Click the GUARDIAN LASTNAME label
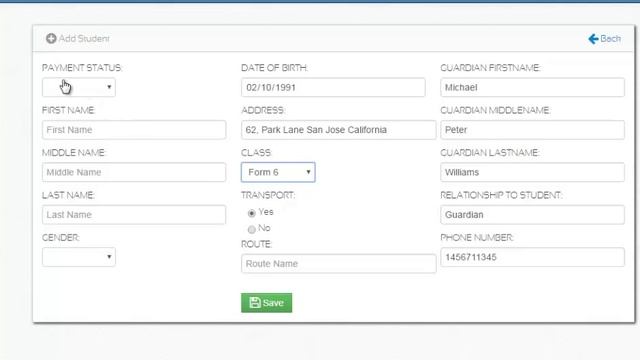640x360 pixels. (490, 153)
